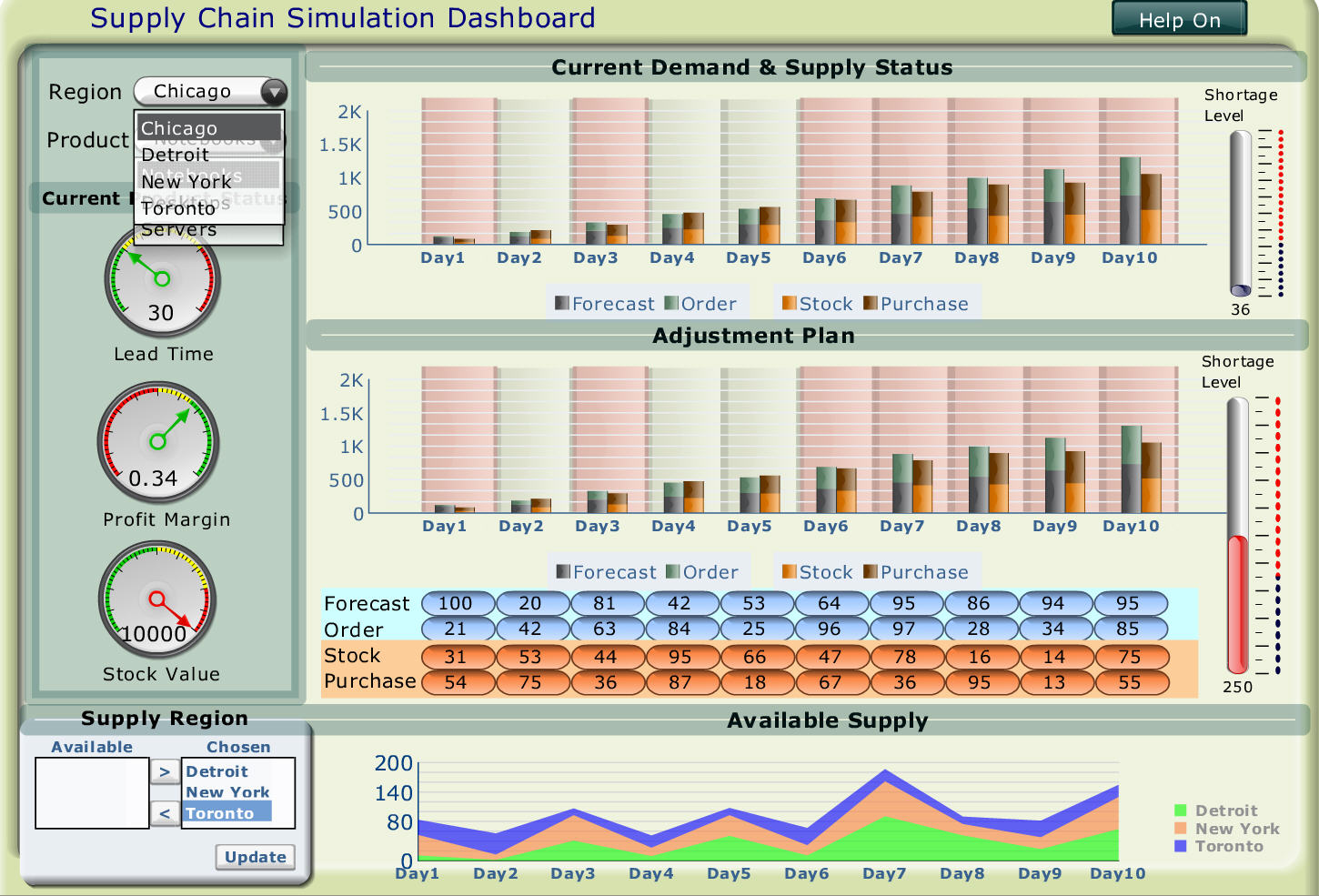The width and height of the screenshot is (1319, 896).
Task: Toggle the Help On switch
Action: [1178, 19]
